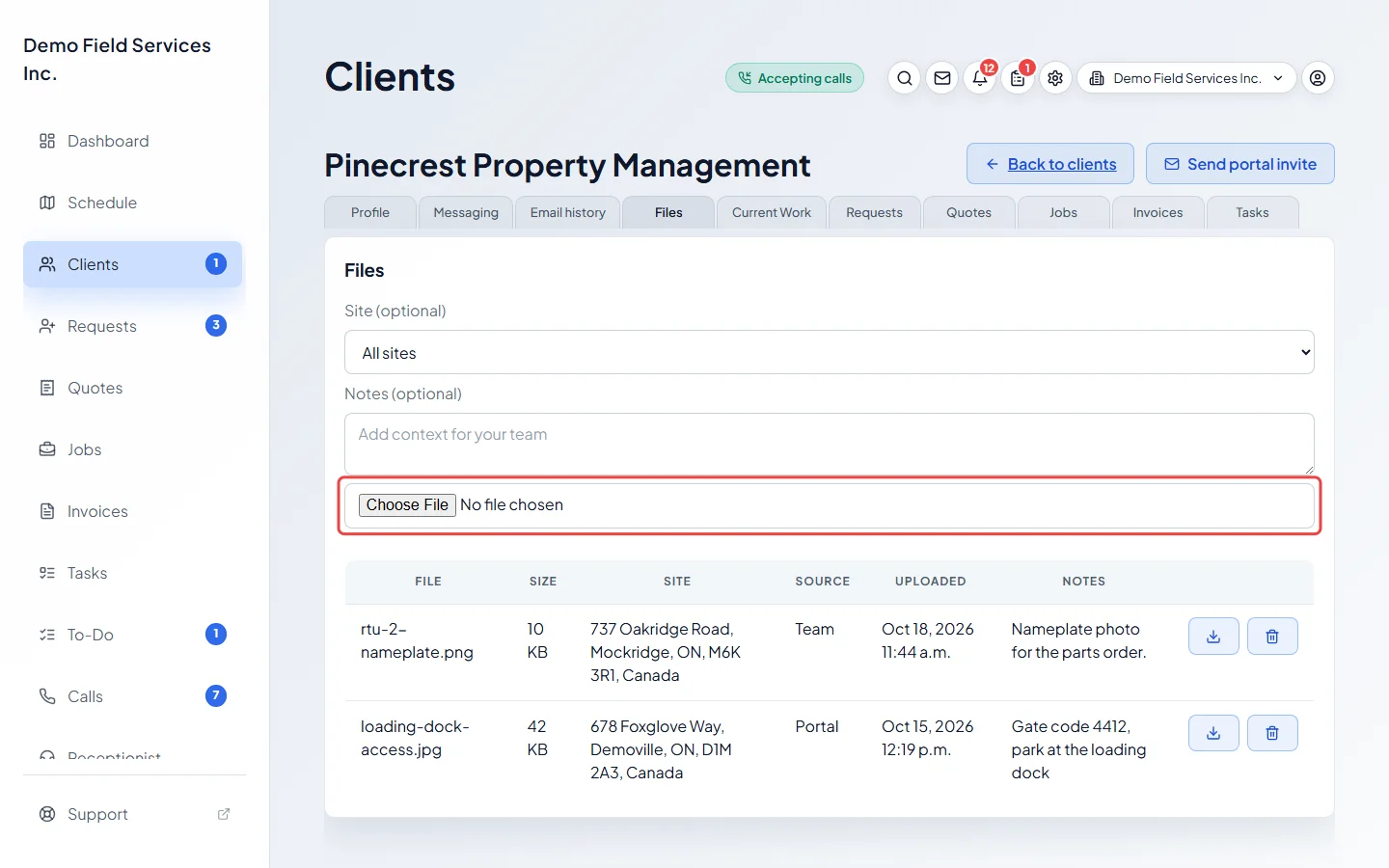Open the search icon in header
Image resolution: width=1389 pixels, height=868 pixels.
click(x=904, y=78)
